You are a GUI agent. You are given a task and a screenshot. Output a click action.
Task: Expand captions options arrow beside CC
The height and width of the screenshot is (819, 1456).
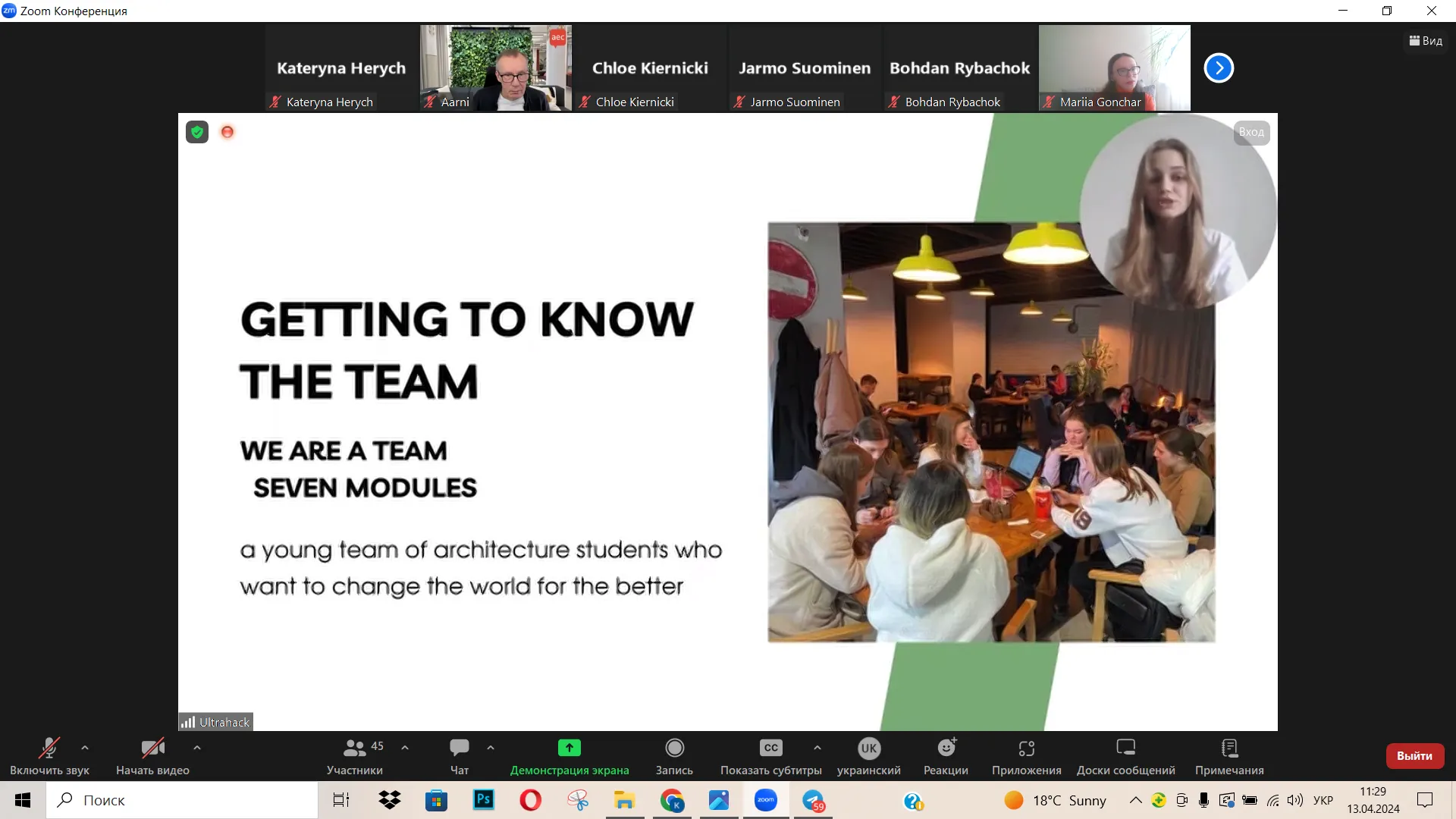817,748
